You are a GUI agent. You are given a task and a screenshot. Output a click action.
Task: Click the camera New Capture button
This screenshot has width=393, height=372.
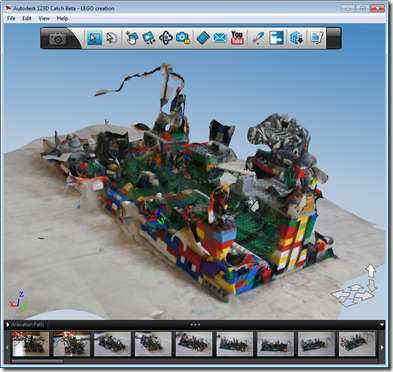(58, 39)
